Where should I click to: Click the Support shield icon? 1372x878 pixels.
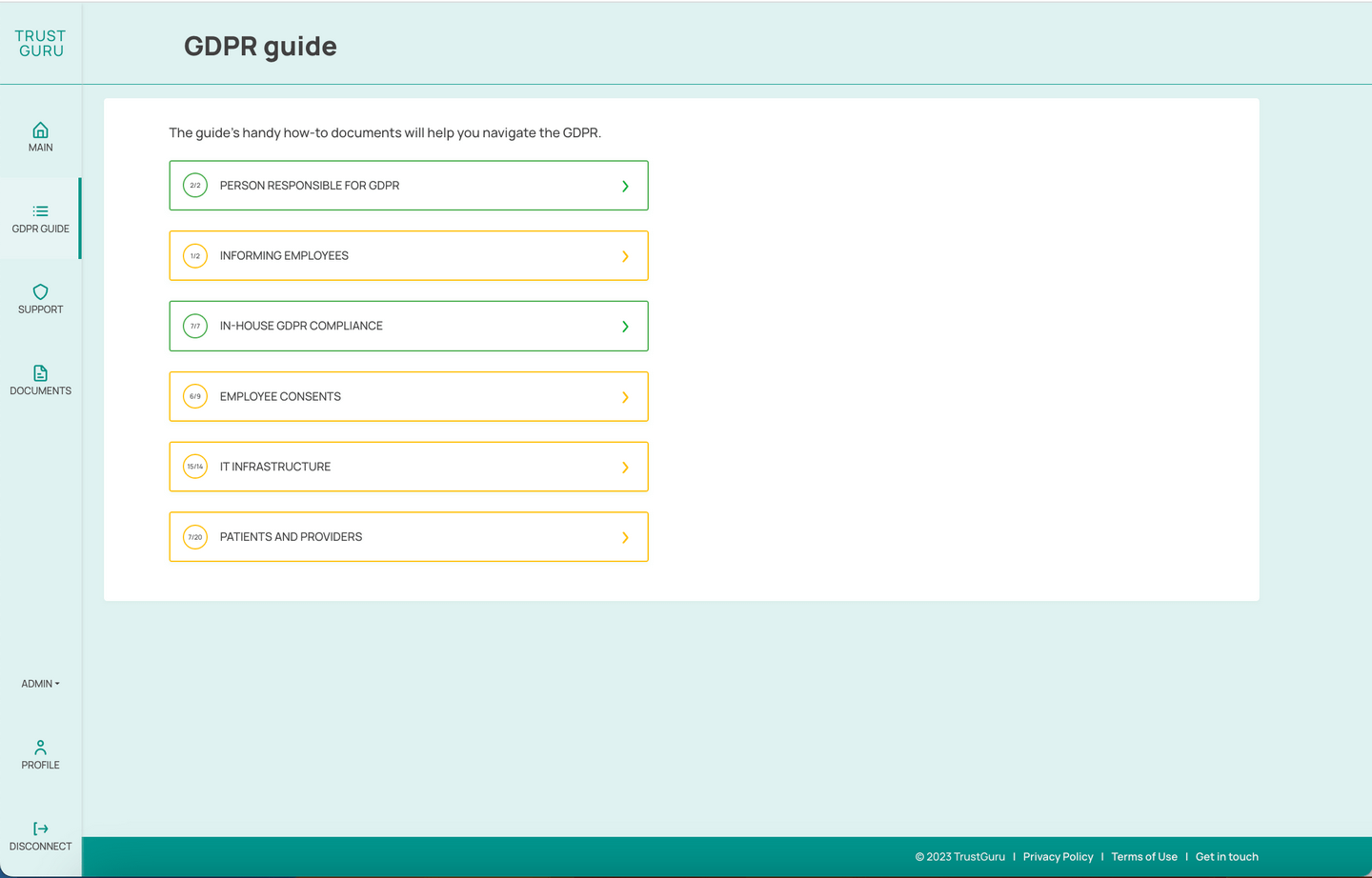click(x=40, y=292)
